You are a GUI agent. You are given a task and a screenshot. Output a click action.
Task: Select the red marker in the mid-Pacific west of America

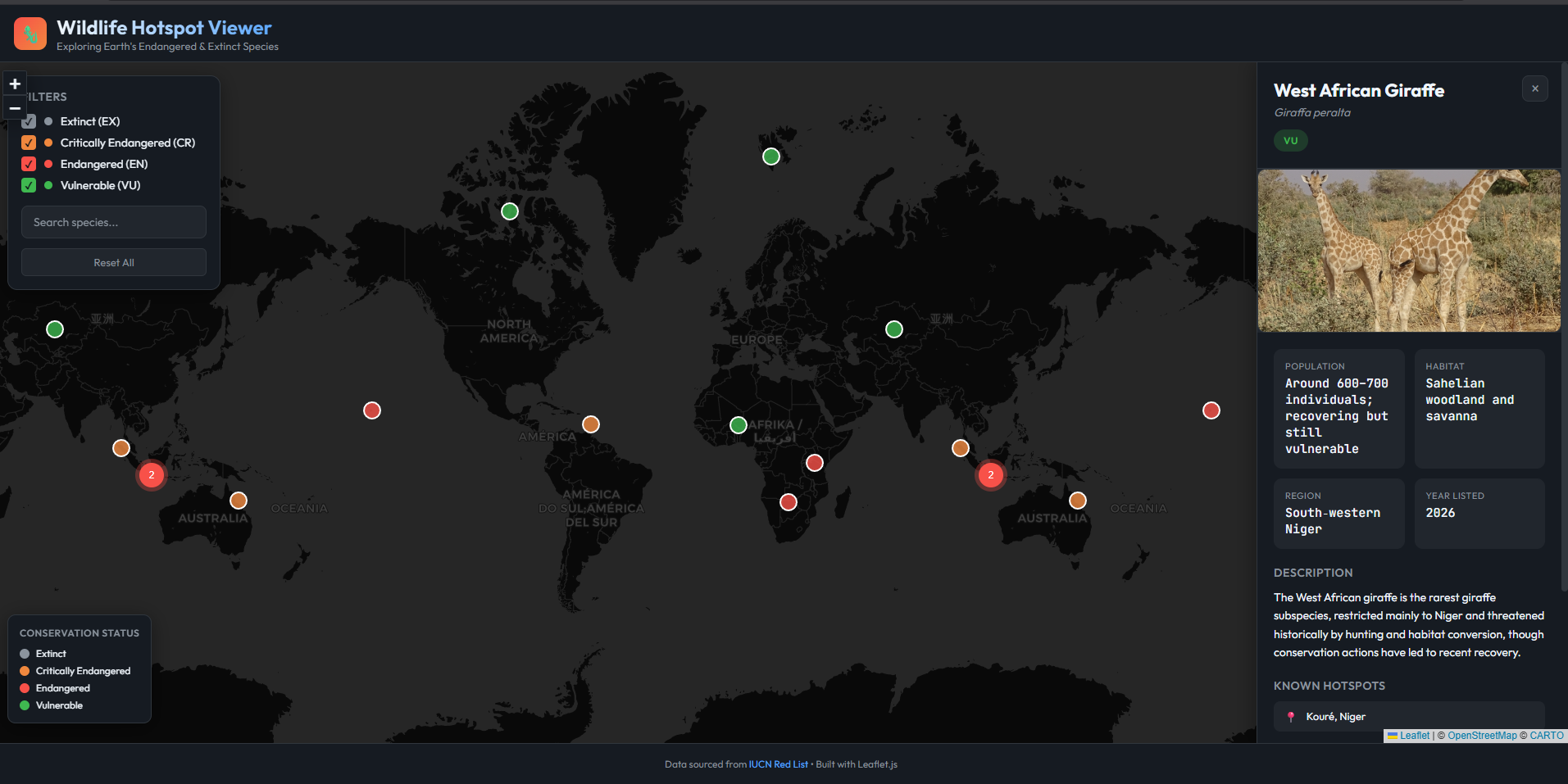point(372,410)
